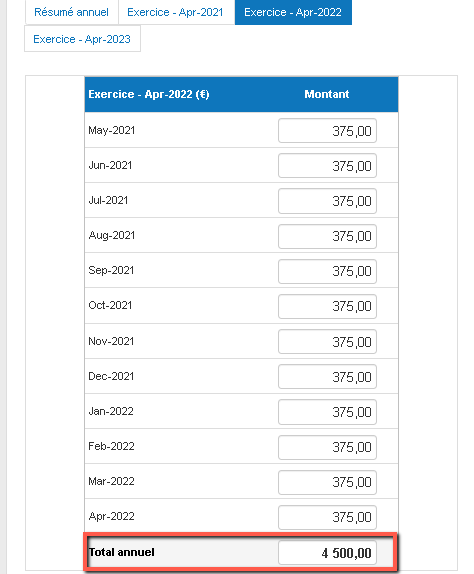Focus the Mar-2022 amount input
This screenshot has height=574, width=474.
pos(327,482)
